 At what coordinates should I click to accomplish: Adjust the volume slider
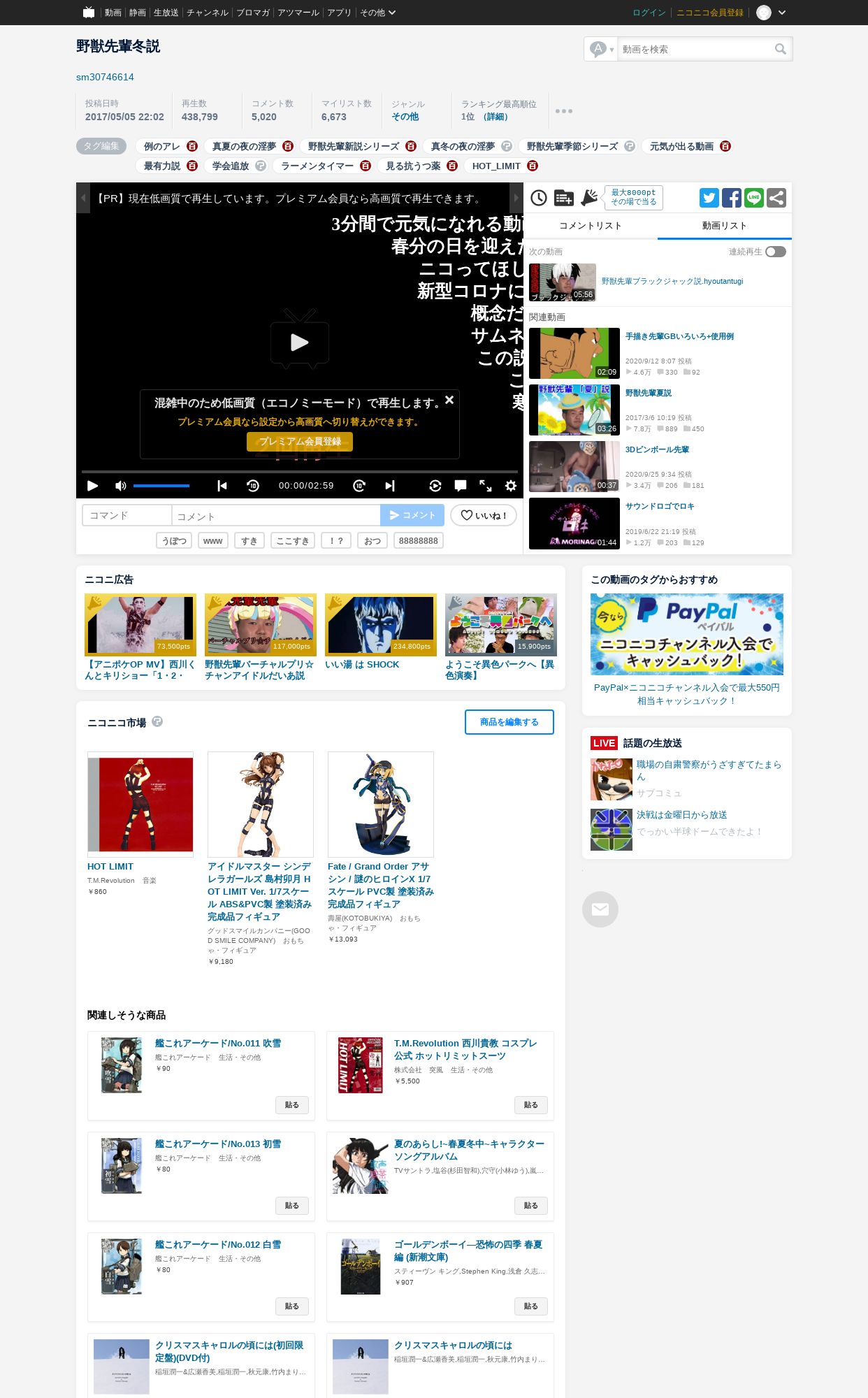coord(161,486)
